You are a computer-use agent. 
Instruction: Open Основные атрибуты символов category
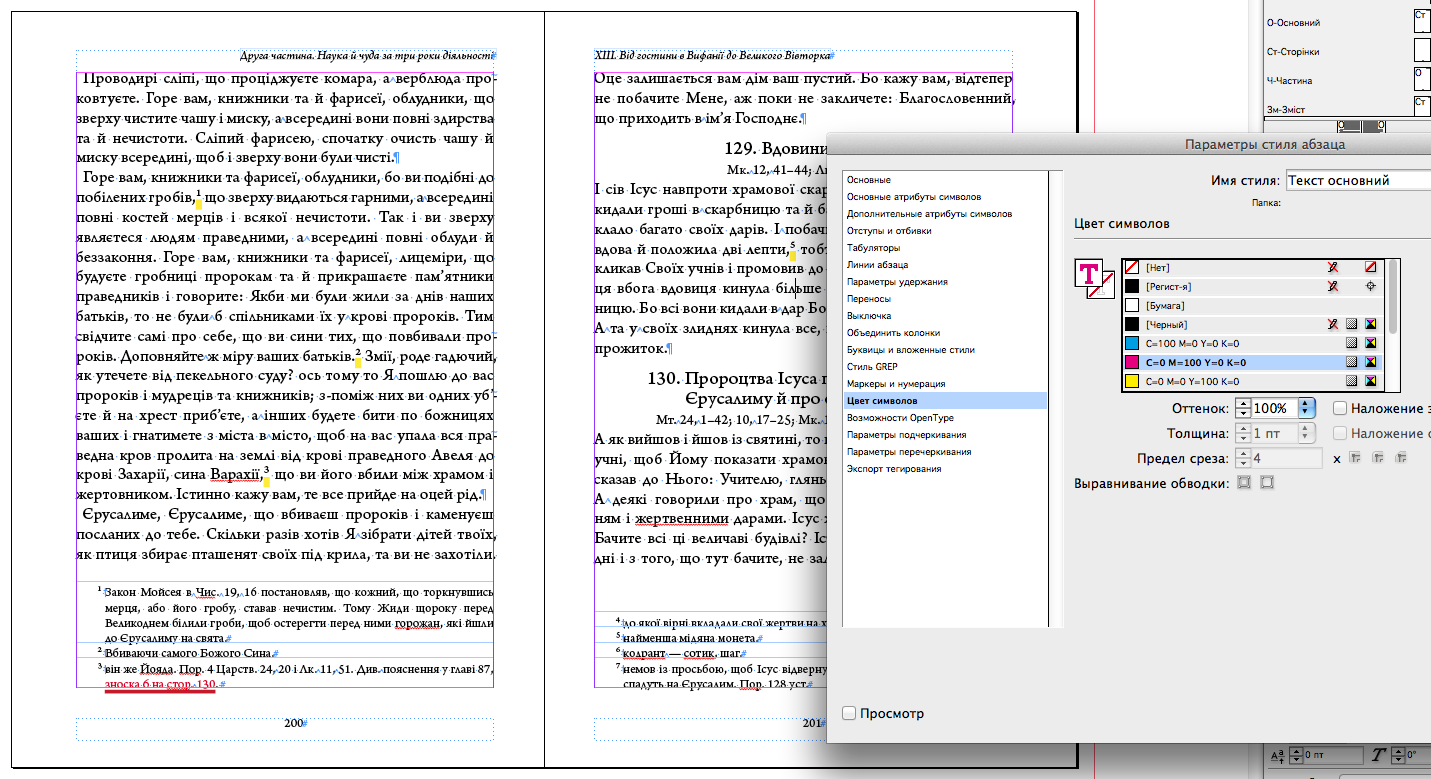(944, 197)
